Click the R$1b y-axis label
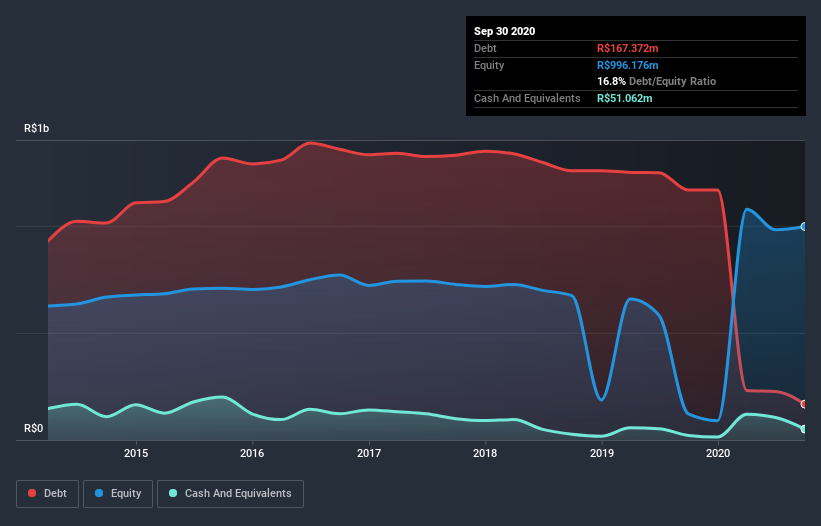Image resolution: width=821 pixels, height=526 pixels. pos(37,128)
